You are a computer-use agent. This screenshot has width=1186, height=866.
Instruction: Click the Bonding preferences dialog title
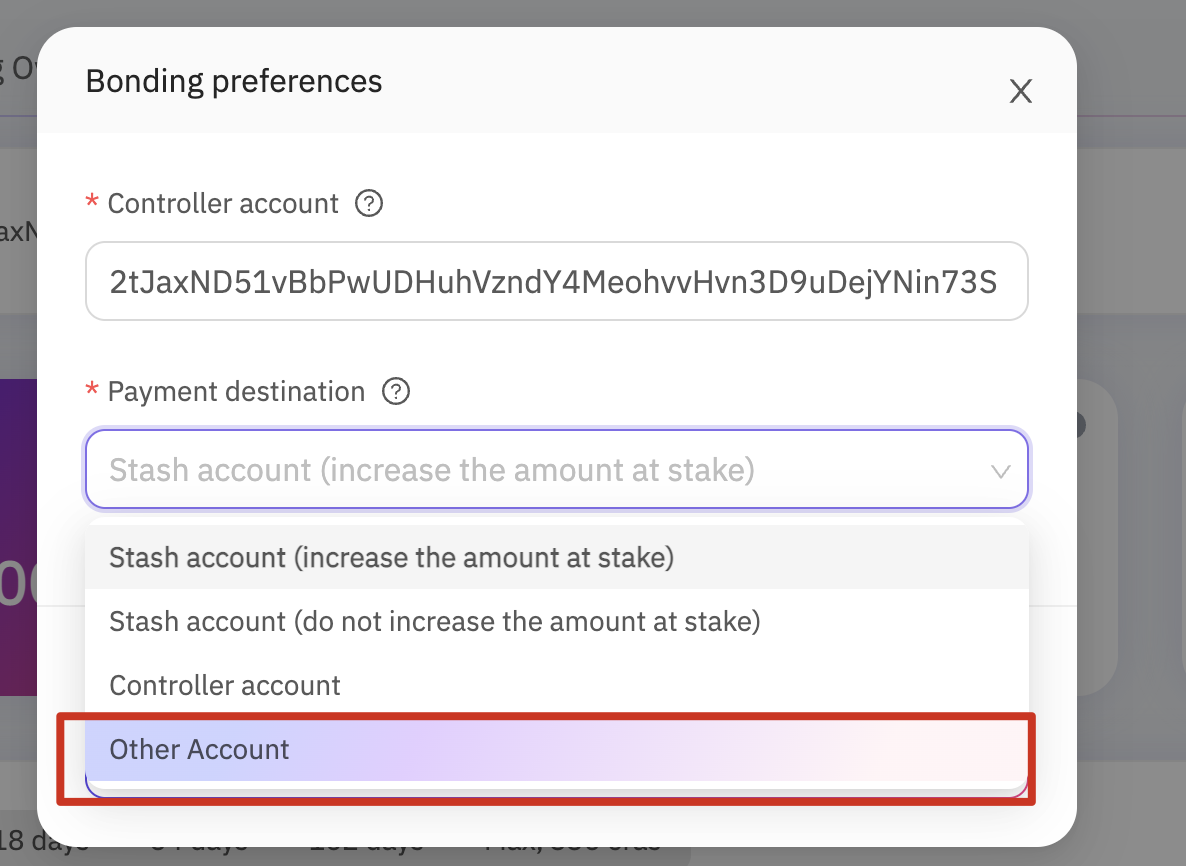point(233,80)
